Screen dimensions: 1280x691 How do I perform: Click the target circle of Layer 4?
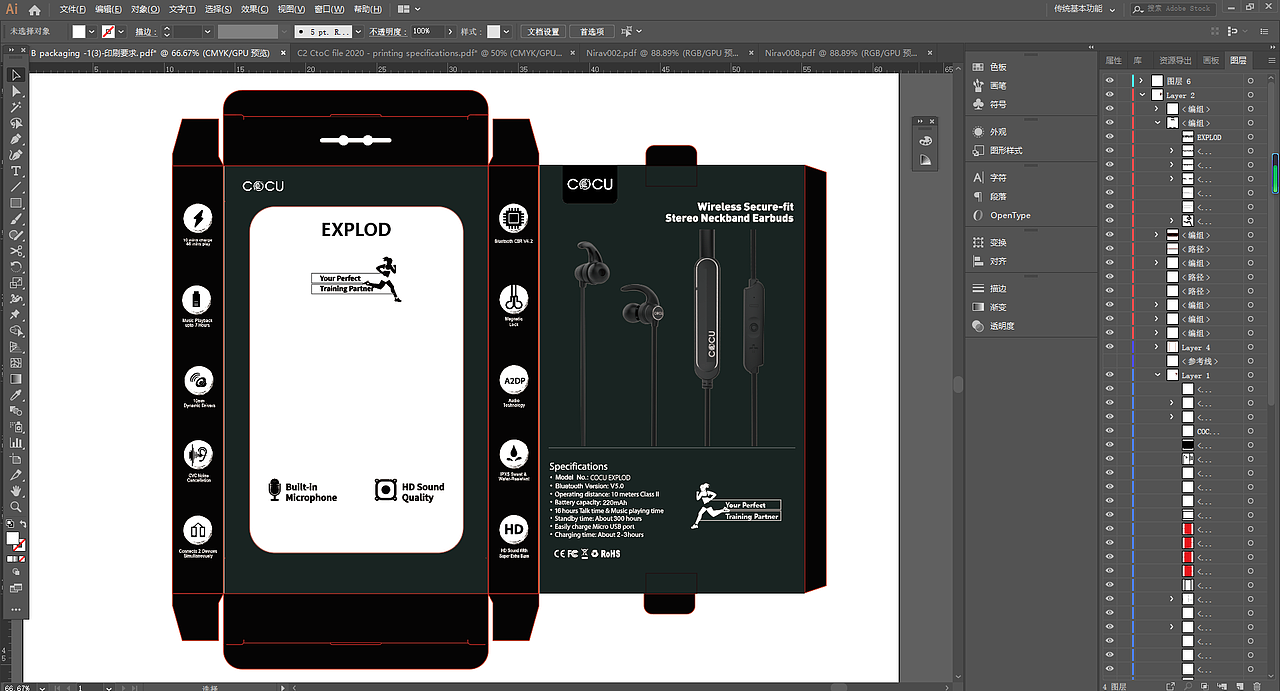1250,347
